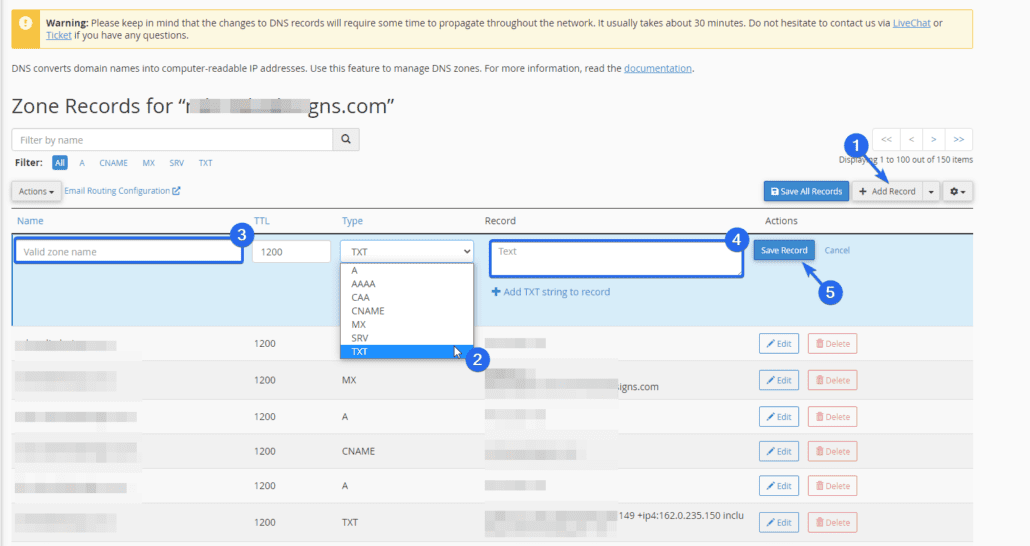Image resolution: width=1030 pixels, height=546 pixels.
Task: Filter records by TXT type
Action: [206, 163]
